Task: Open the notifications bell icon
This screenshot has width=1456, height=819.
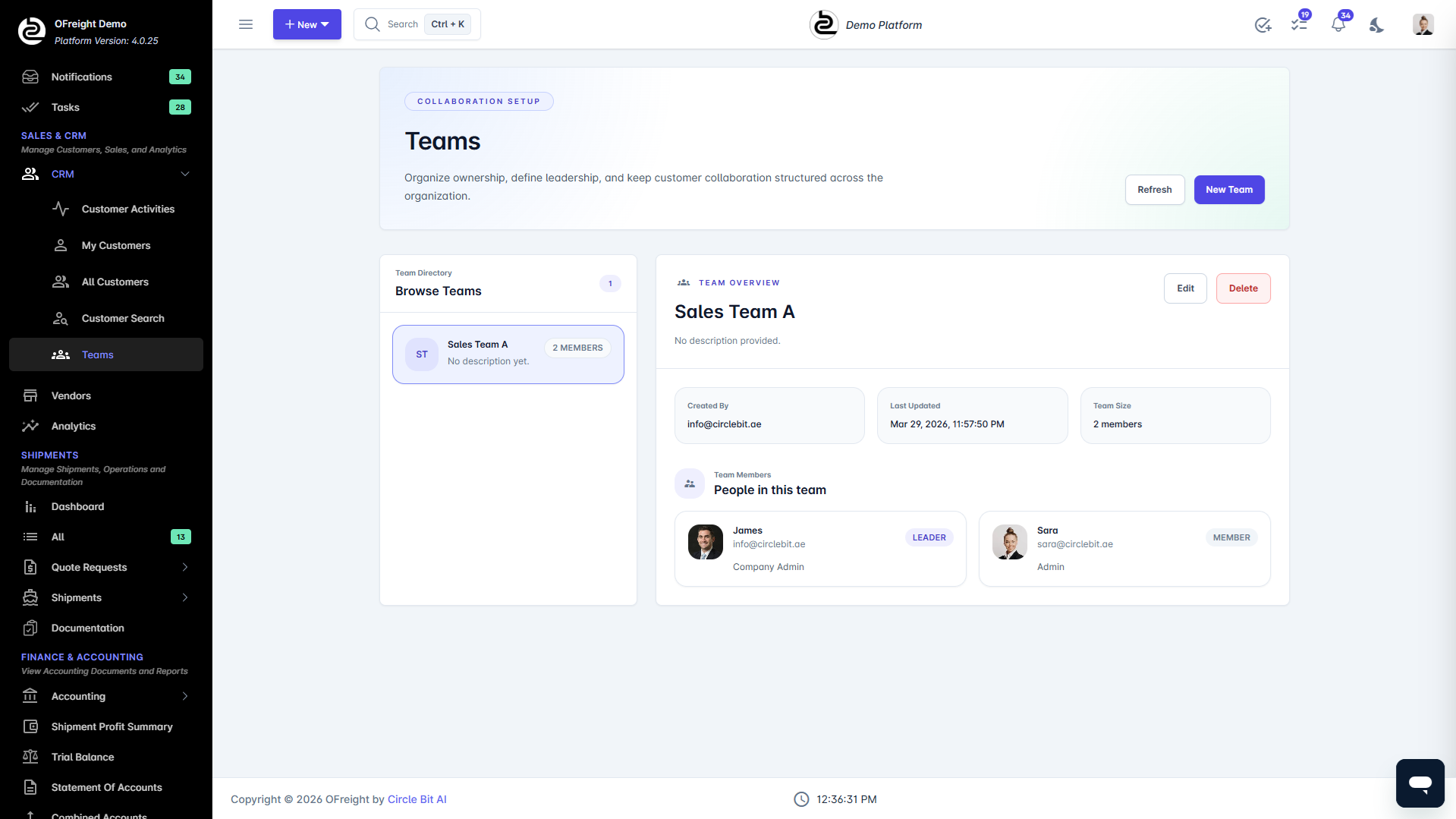Action: point(1338,25)
